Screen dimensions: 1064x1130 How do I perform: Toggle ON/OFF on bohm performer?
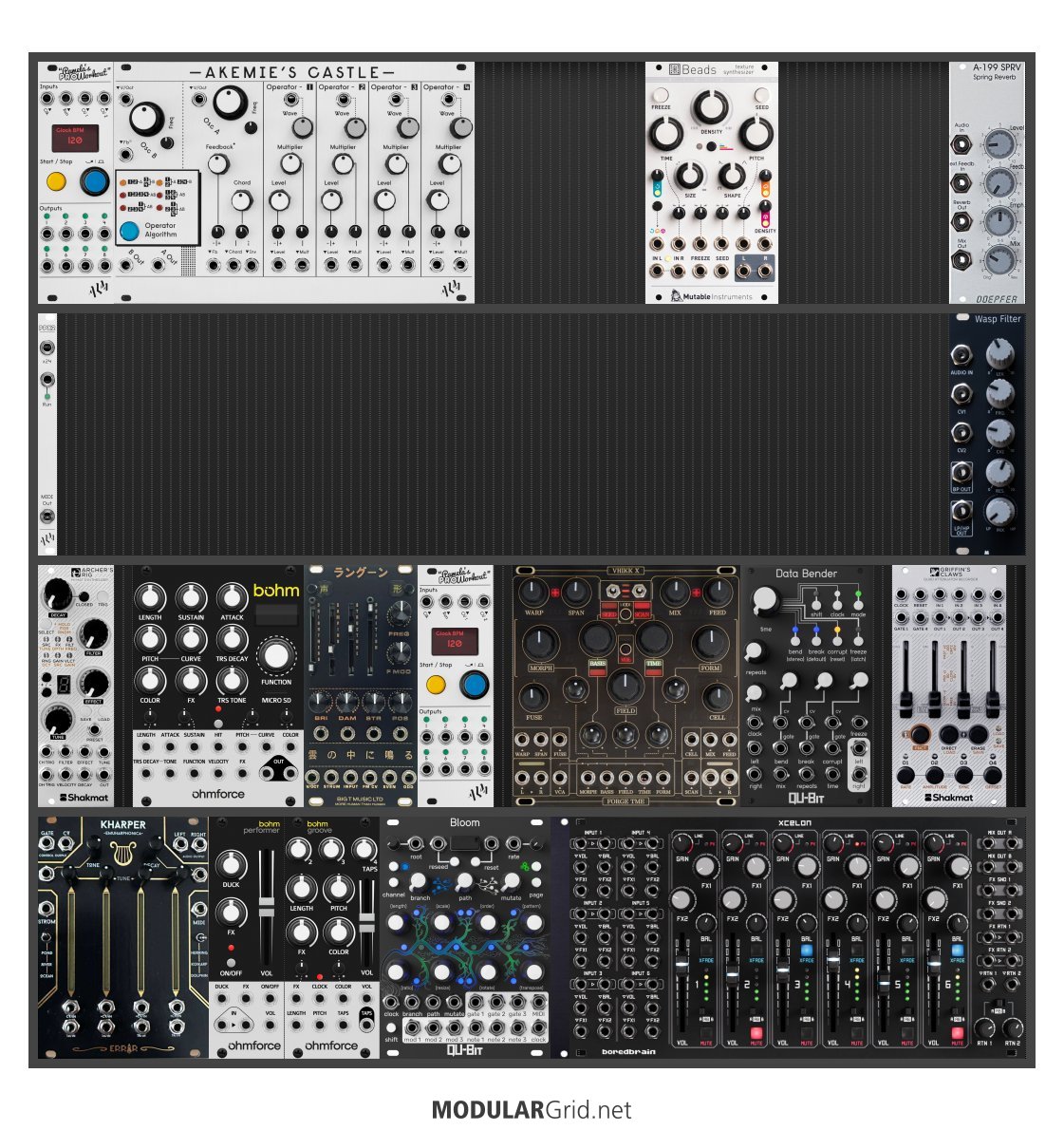(231, 962)
